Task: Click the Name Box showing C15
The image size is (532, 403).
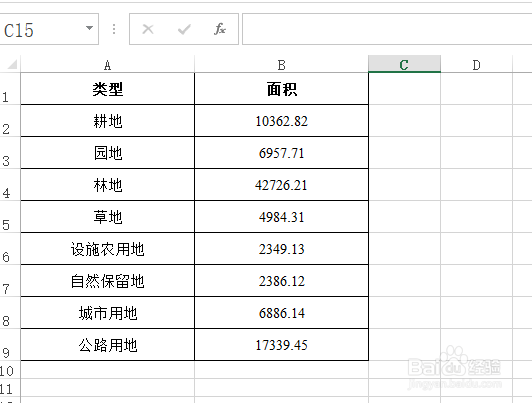Action: click(49, 29)
